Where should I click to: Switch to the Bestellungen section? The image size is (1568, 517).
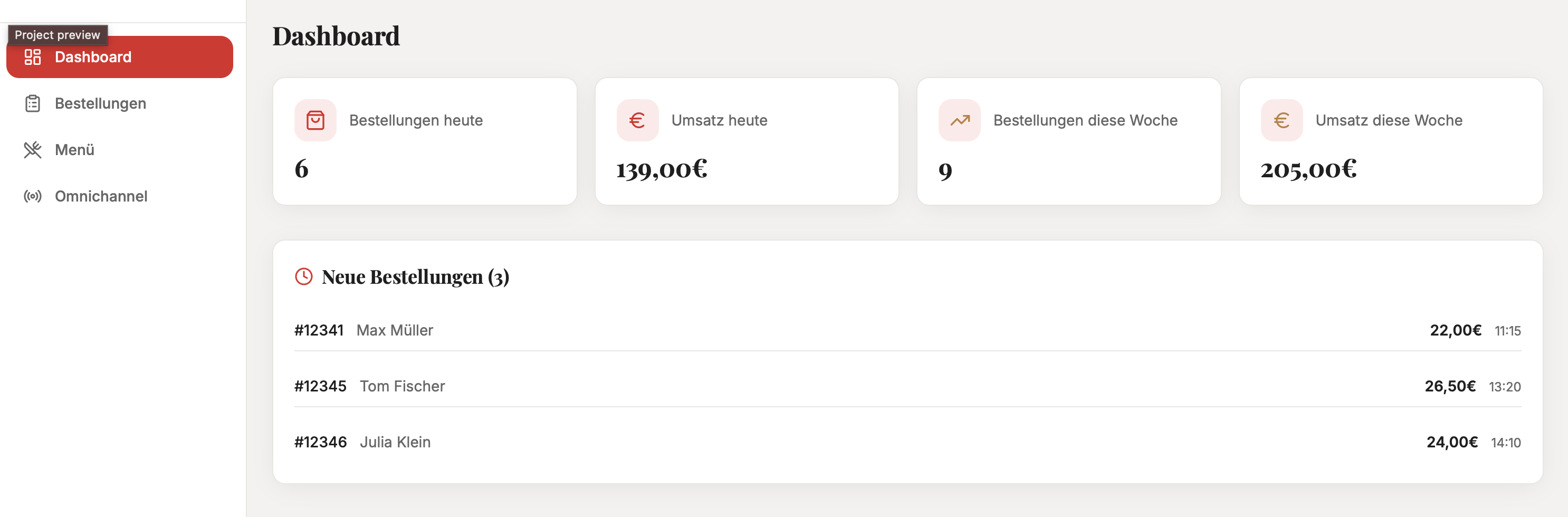[x=100, y=103]
